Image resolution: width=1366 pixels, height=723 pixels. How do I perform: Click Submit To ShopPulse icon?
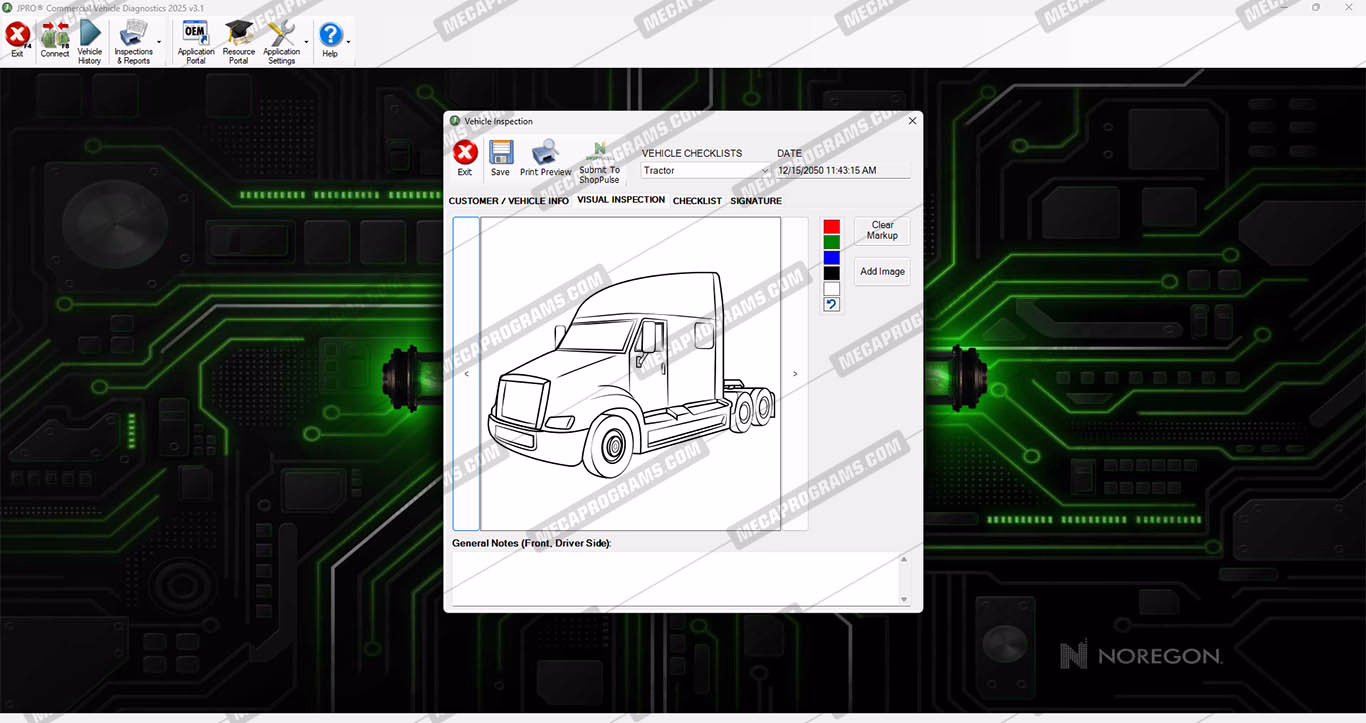click(599, 161)
